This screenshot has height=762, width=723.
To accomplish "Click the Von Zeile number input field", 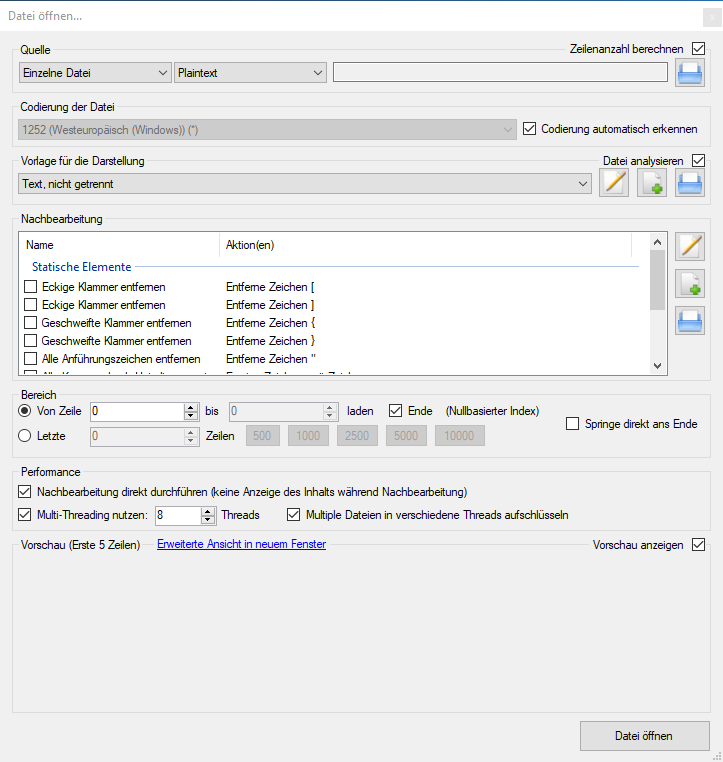I will tap(137, 411).
